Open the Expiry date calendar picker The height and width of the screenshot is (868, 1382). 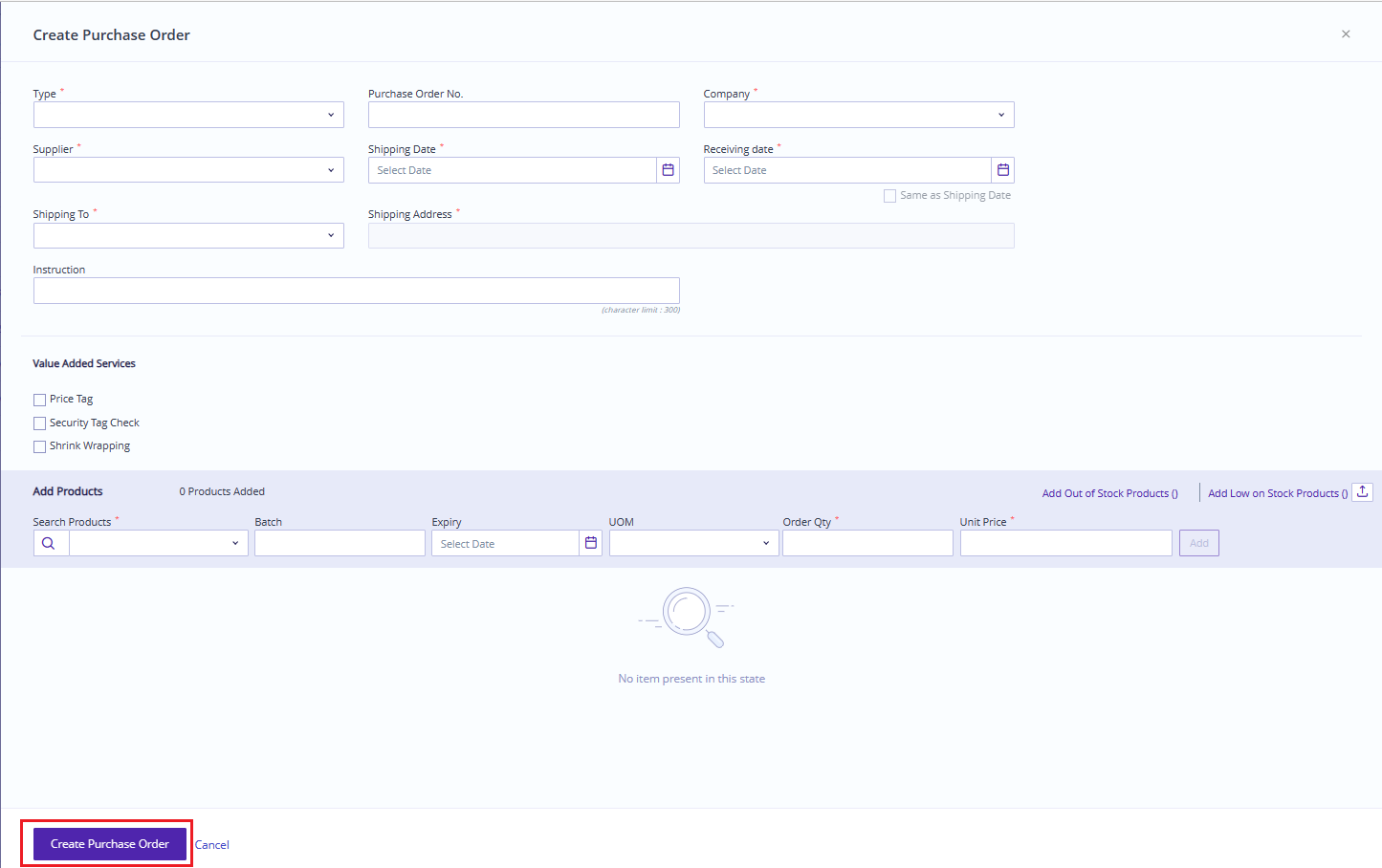coord(591,542)
